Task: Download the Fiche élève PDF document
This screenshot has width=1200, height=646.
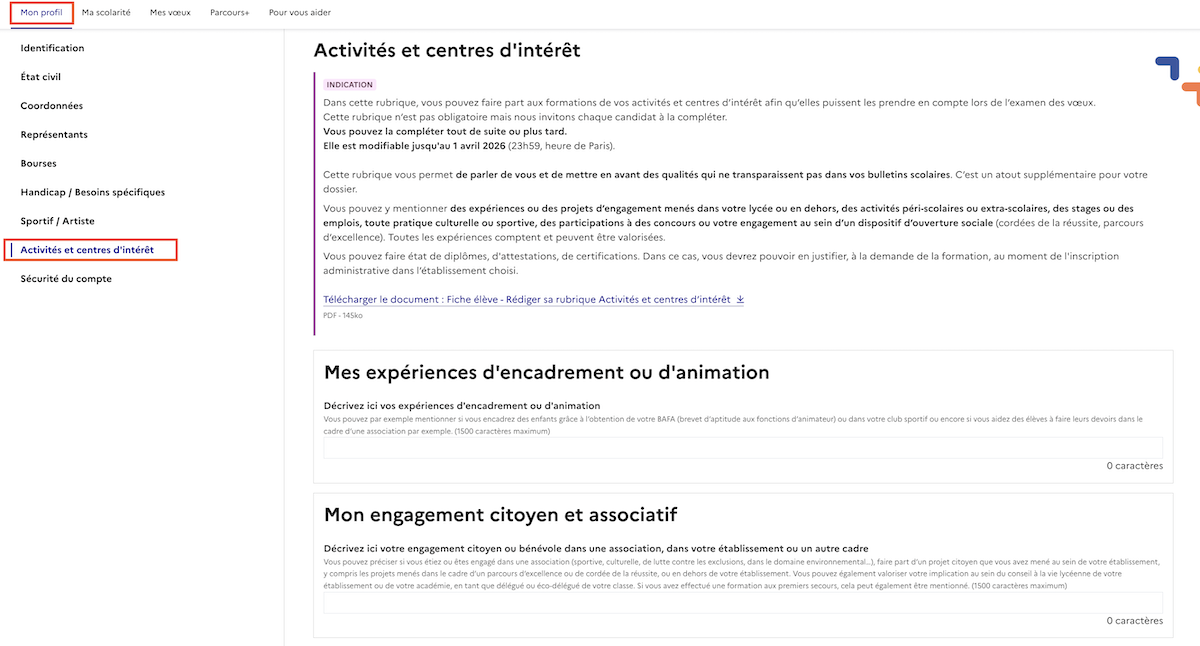Action: [x=520, y=299]
